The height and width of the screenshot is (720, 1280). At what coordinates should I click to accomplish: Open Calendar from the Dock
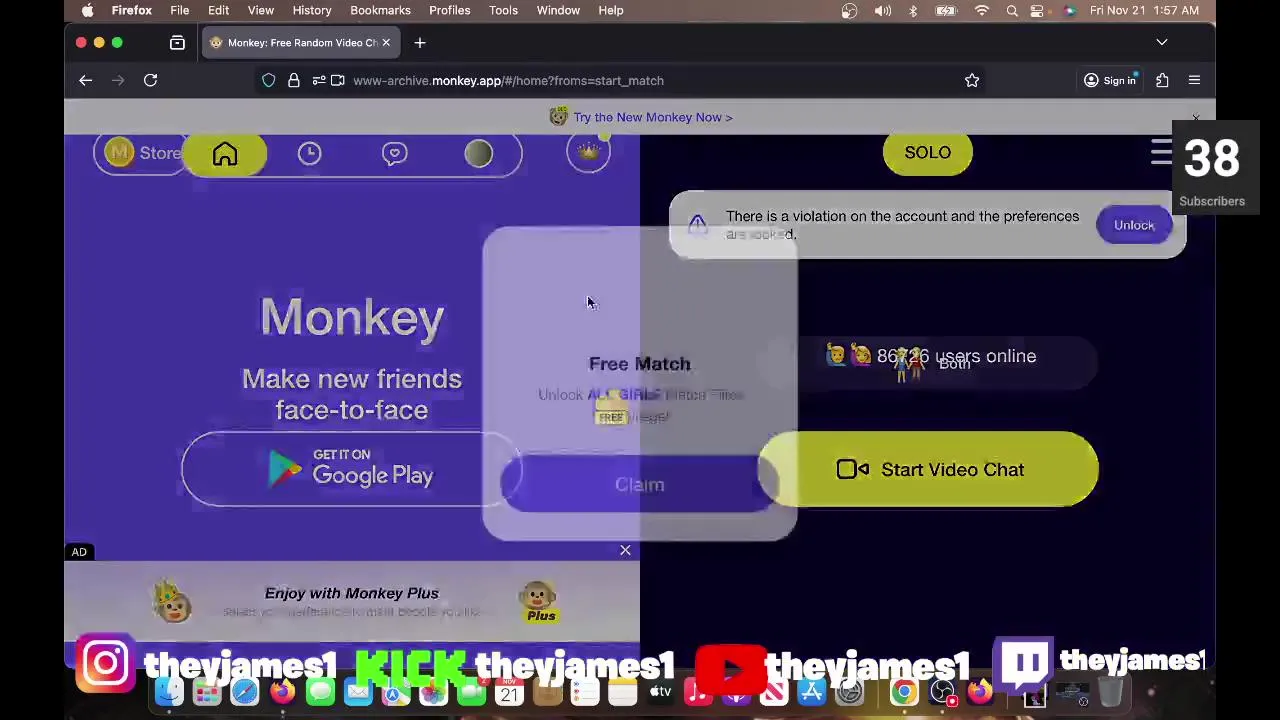509,692
